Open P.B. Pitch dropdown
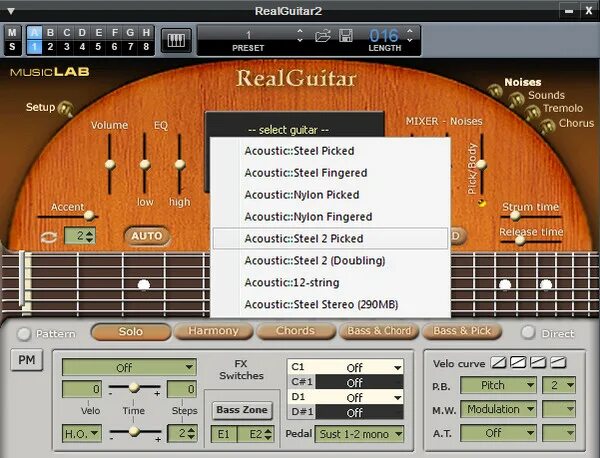The width and height of the screenshot is (600, 458). [498, 385]
